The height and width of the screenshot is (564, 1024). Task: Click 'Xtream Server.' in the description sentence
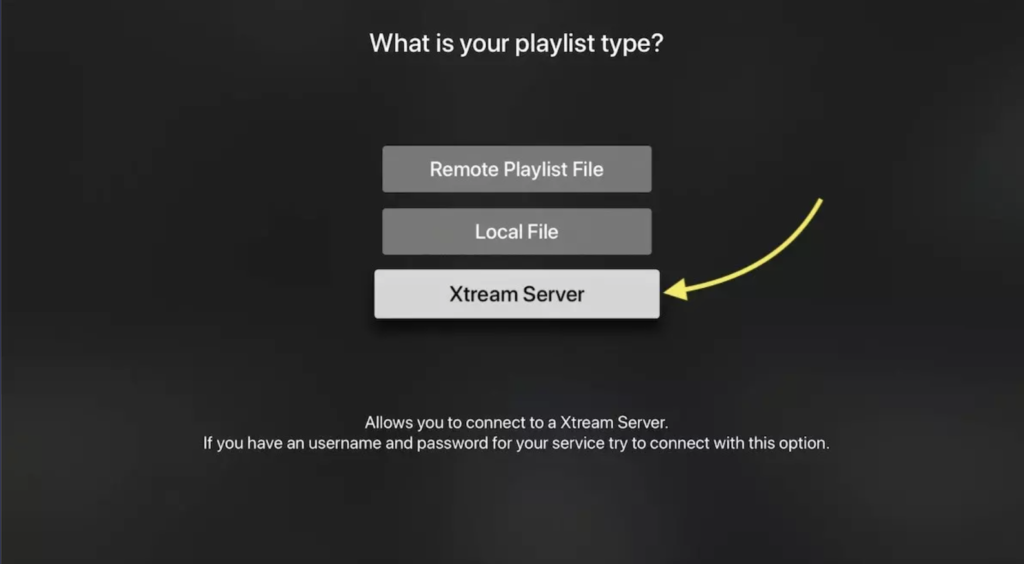point(615,422)
